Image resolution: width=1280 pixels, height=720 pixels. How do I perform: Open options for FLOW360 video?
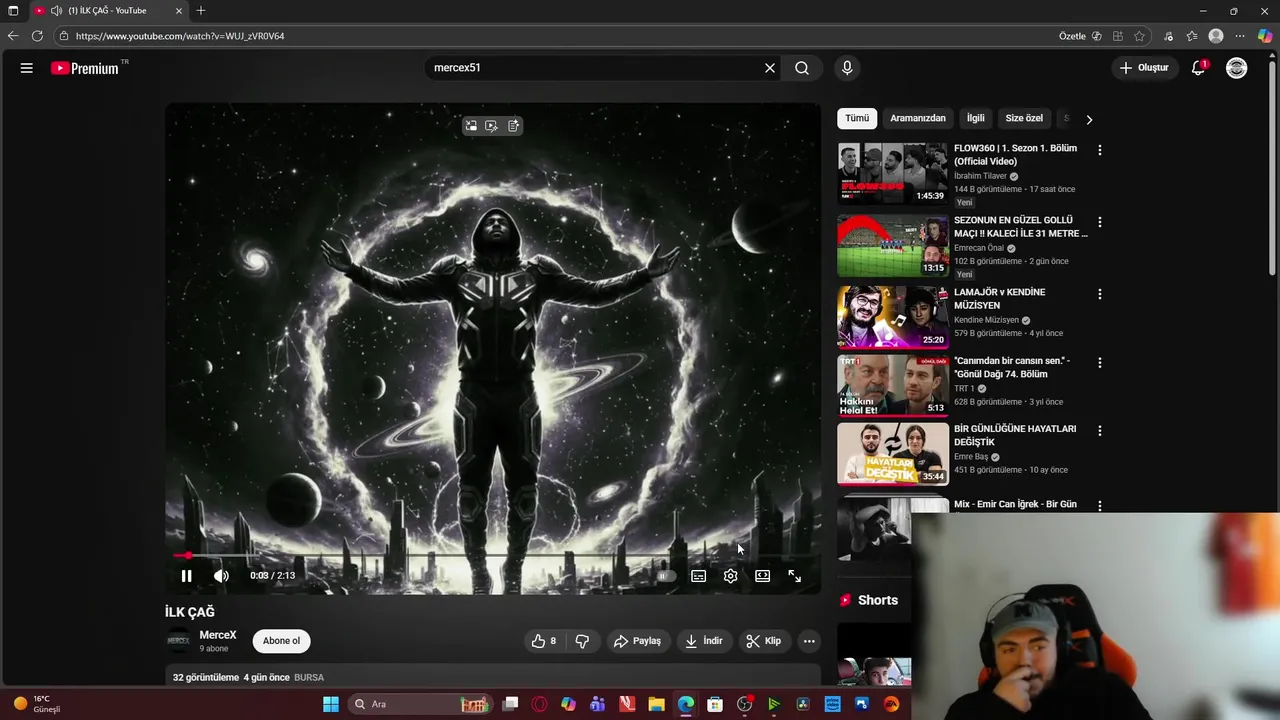[1100, 150]
